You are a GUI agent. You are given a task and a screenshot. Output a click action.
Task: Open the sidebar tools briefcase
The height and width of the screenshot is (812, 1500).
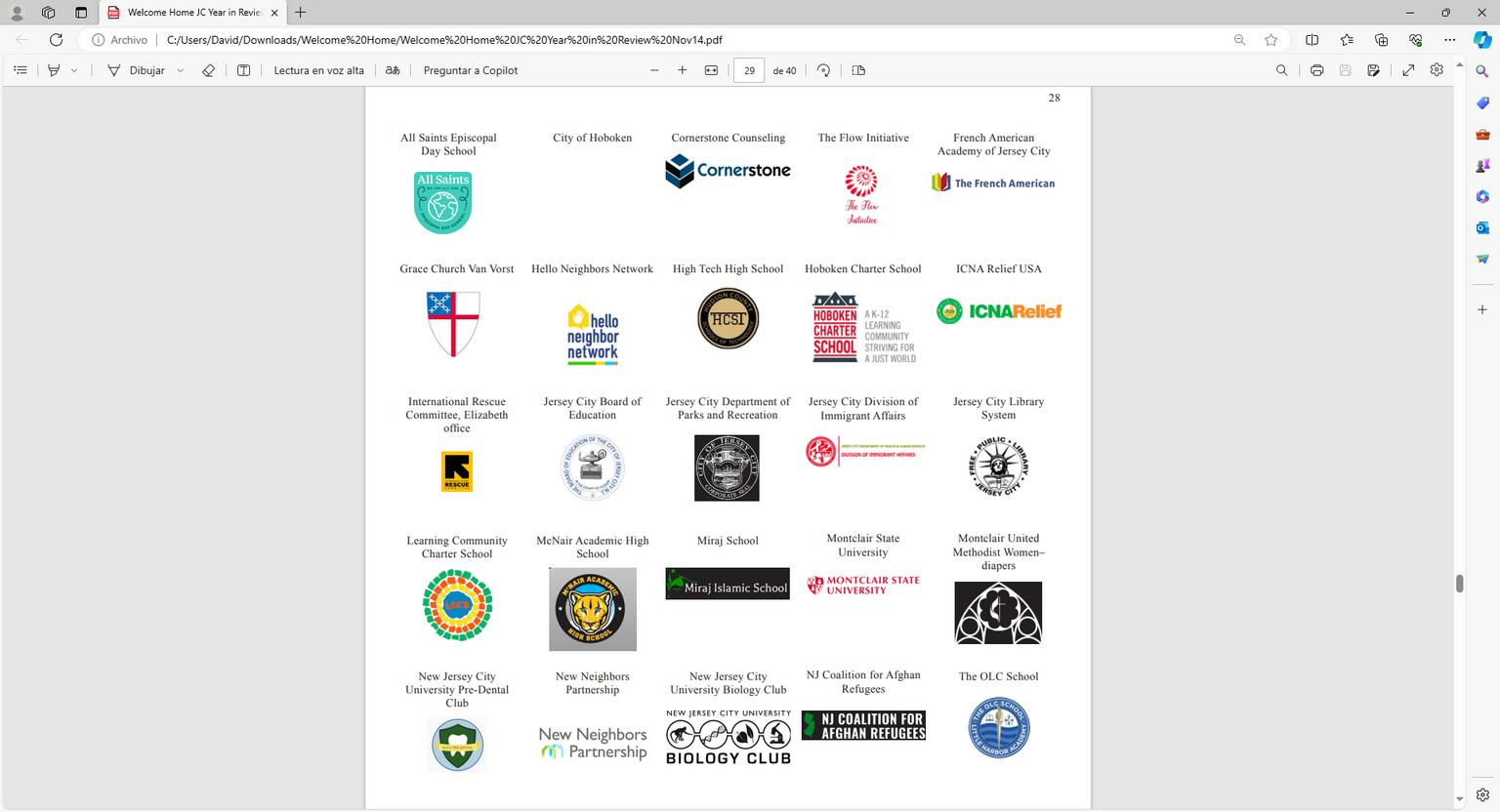click(1482, 135)
